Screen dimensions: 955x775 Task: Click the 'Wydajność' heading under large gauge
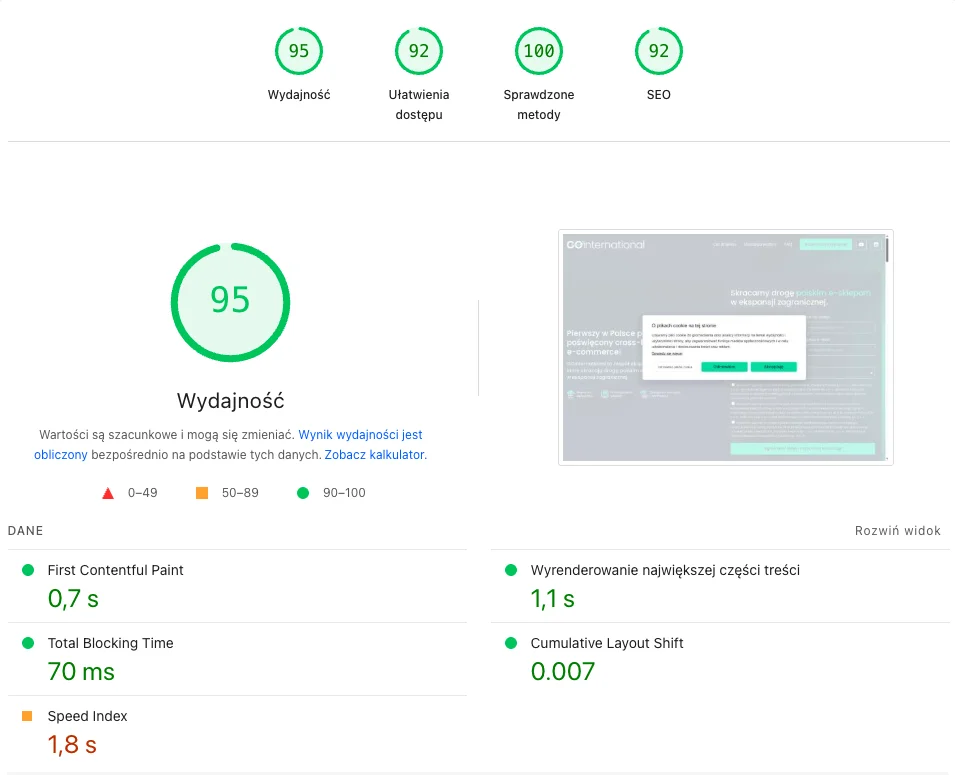230,401
